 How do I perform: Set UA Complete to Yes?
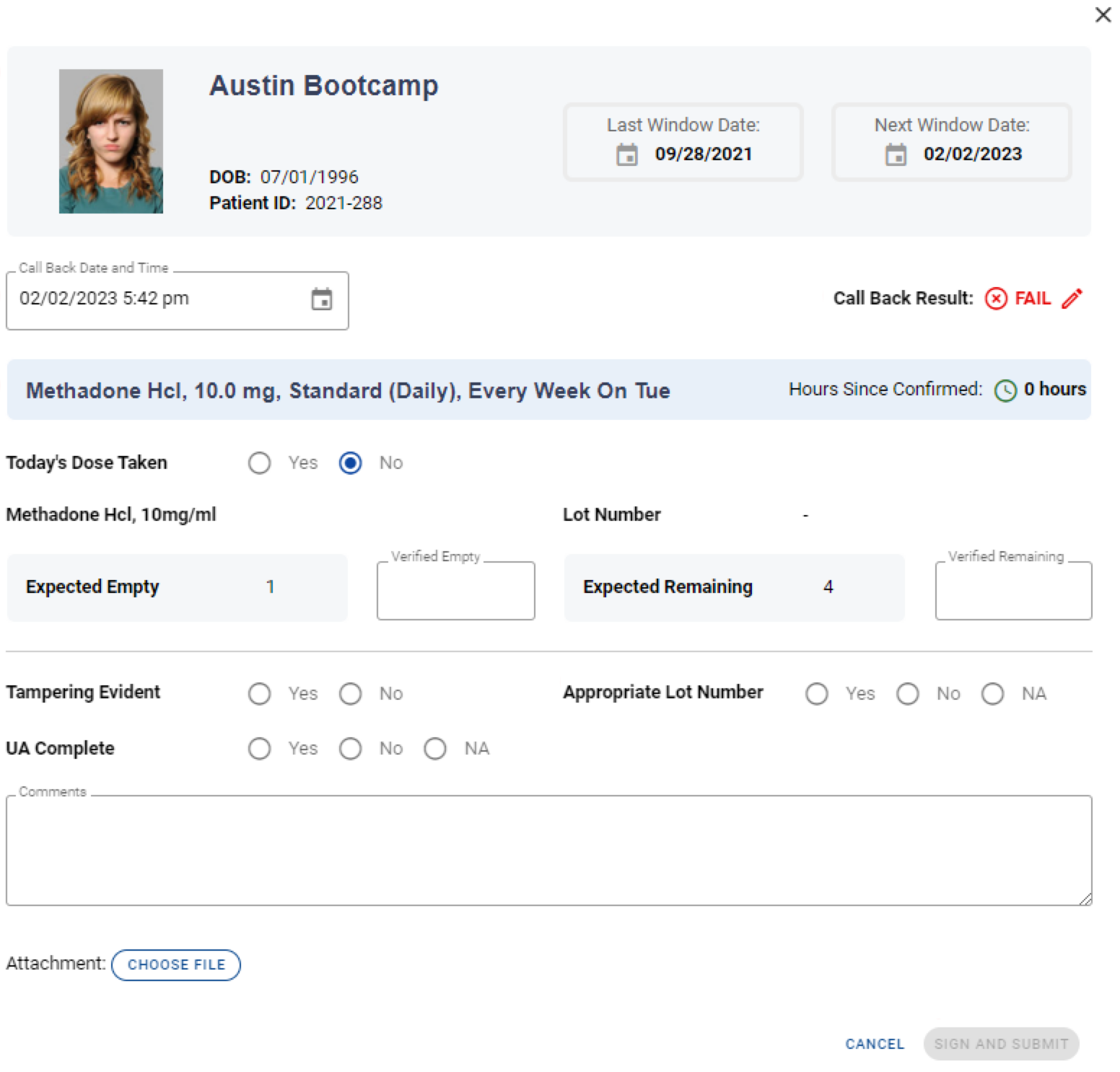click(260, 749)
